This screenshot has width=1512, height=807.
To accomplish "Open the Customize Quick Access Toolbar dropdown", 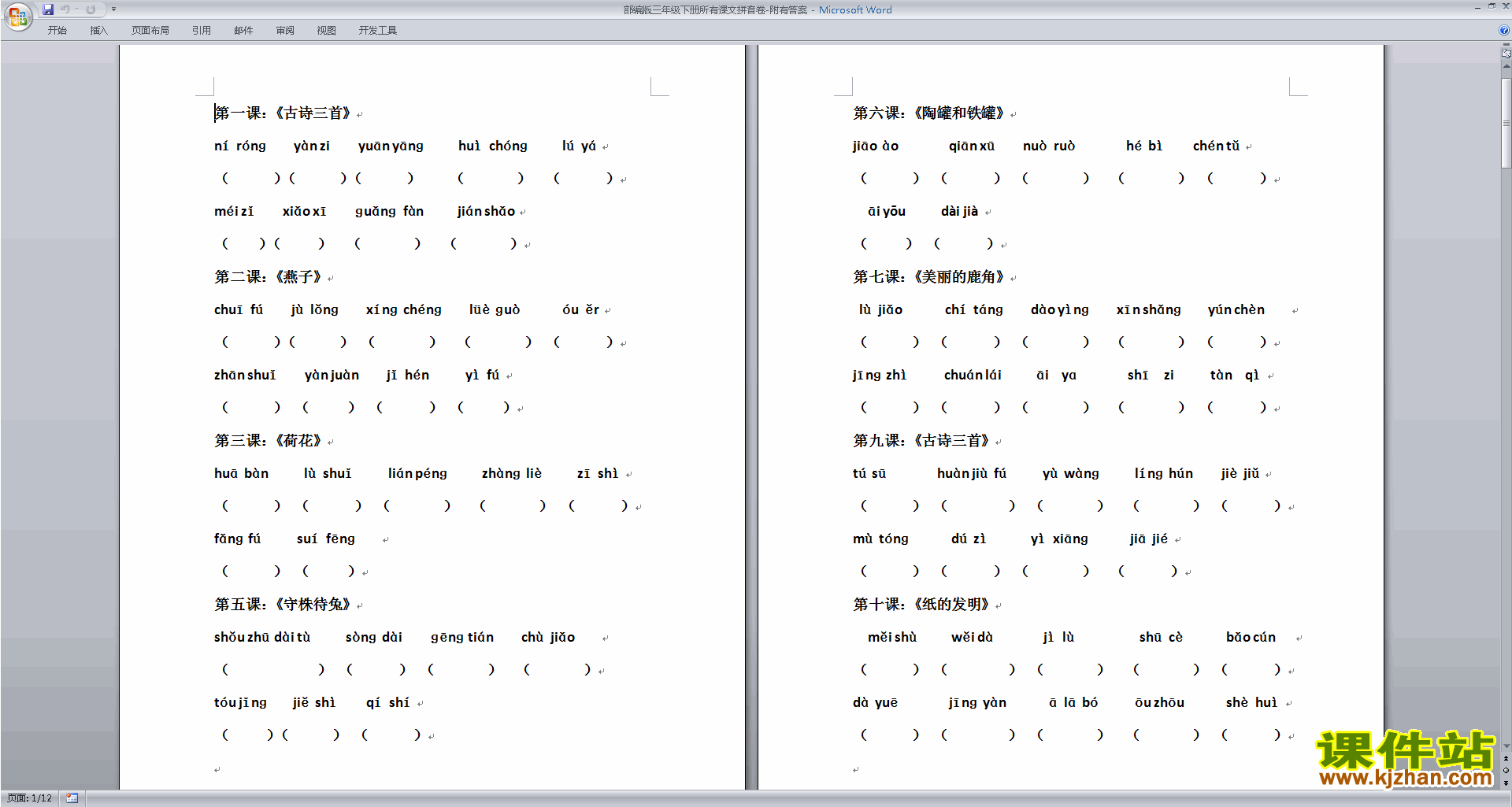I will coord(113,9).
